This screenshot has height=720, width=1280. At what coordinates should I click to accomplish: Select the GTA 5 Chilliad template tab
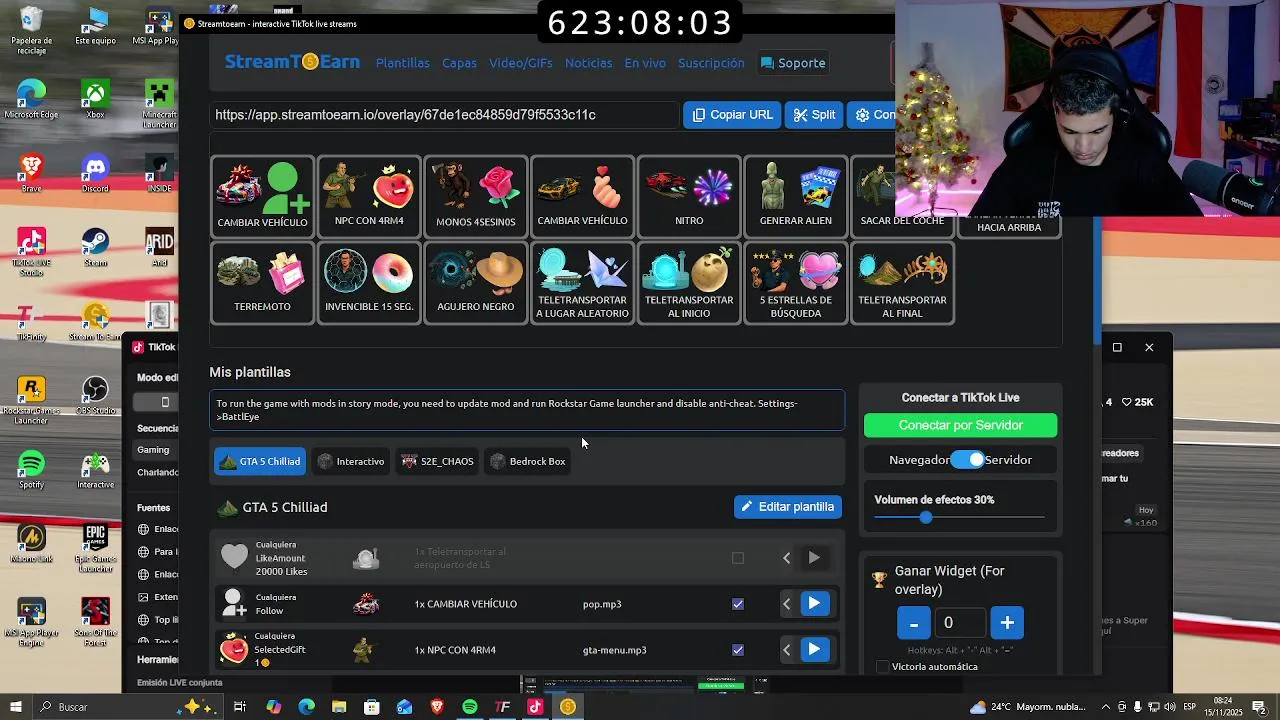(x=260, y=461)
